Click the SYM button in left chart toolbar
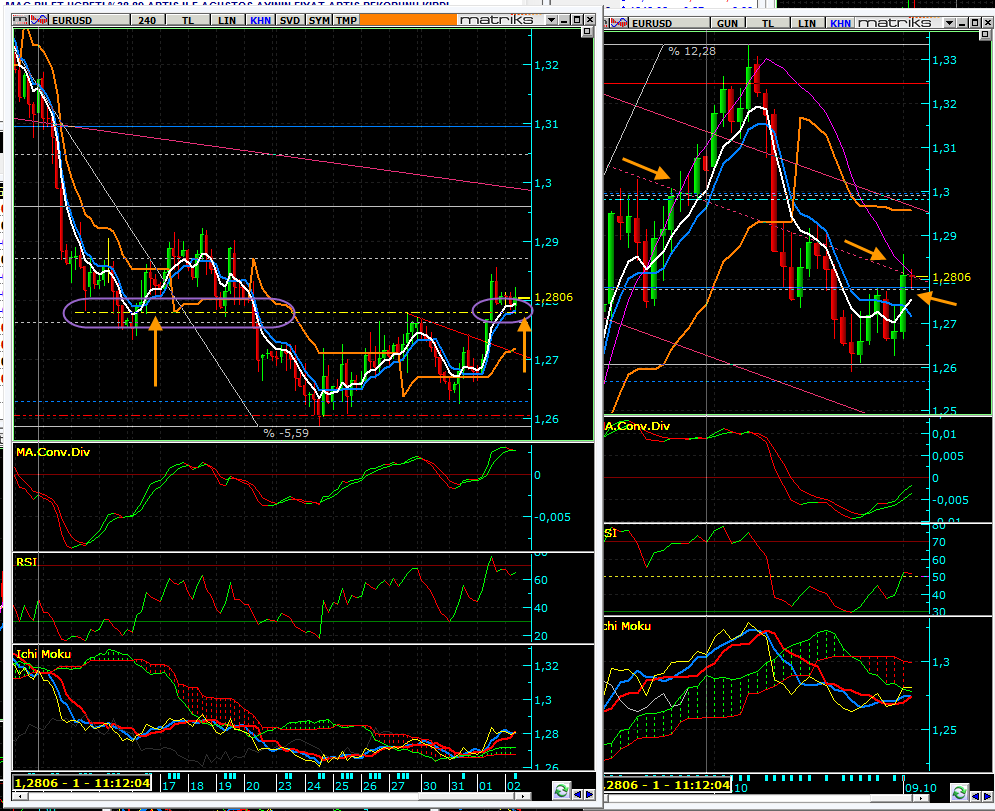This screenshot has width=995, height=811. (x=318, y=20)
